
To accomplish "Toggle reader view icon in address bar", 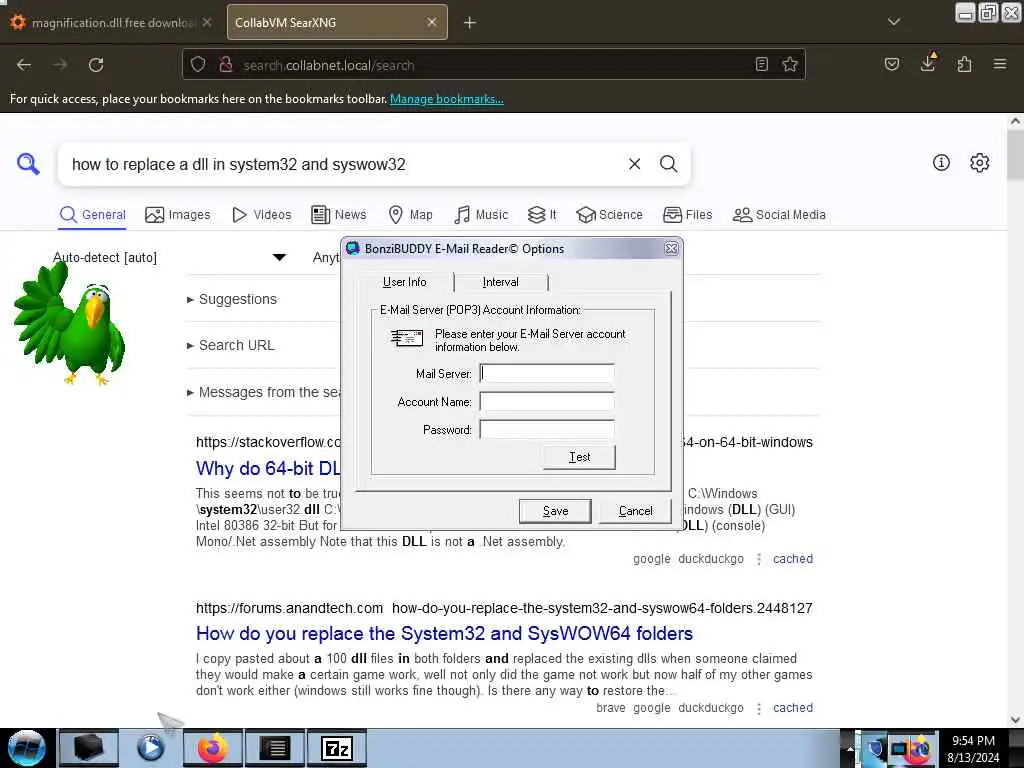I will tap(761, 64).
